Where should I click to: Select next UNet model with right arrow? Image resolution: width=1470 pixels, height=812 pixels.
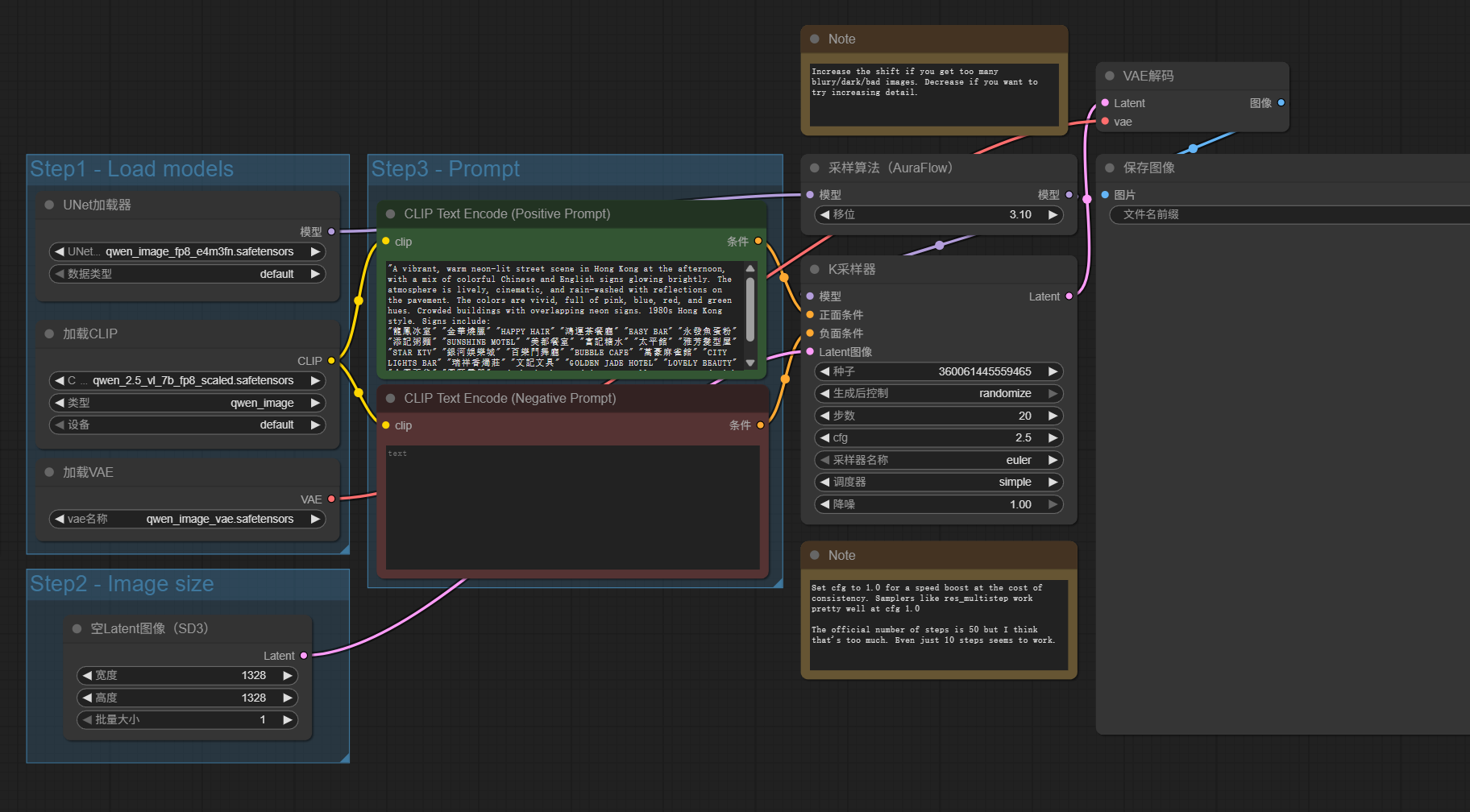(315, 251)
